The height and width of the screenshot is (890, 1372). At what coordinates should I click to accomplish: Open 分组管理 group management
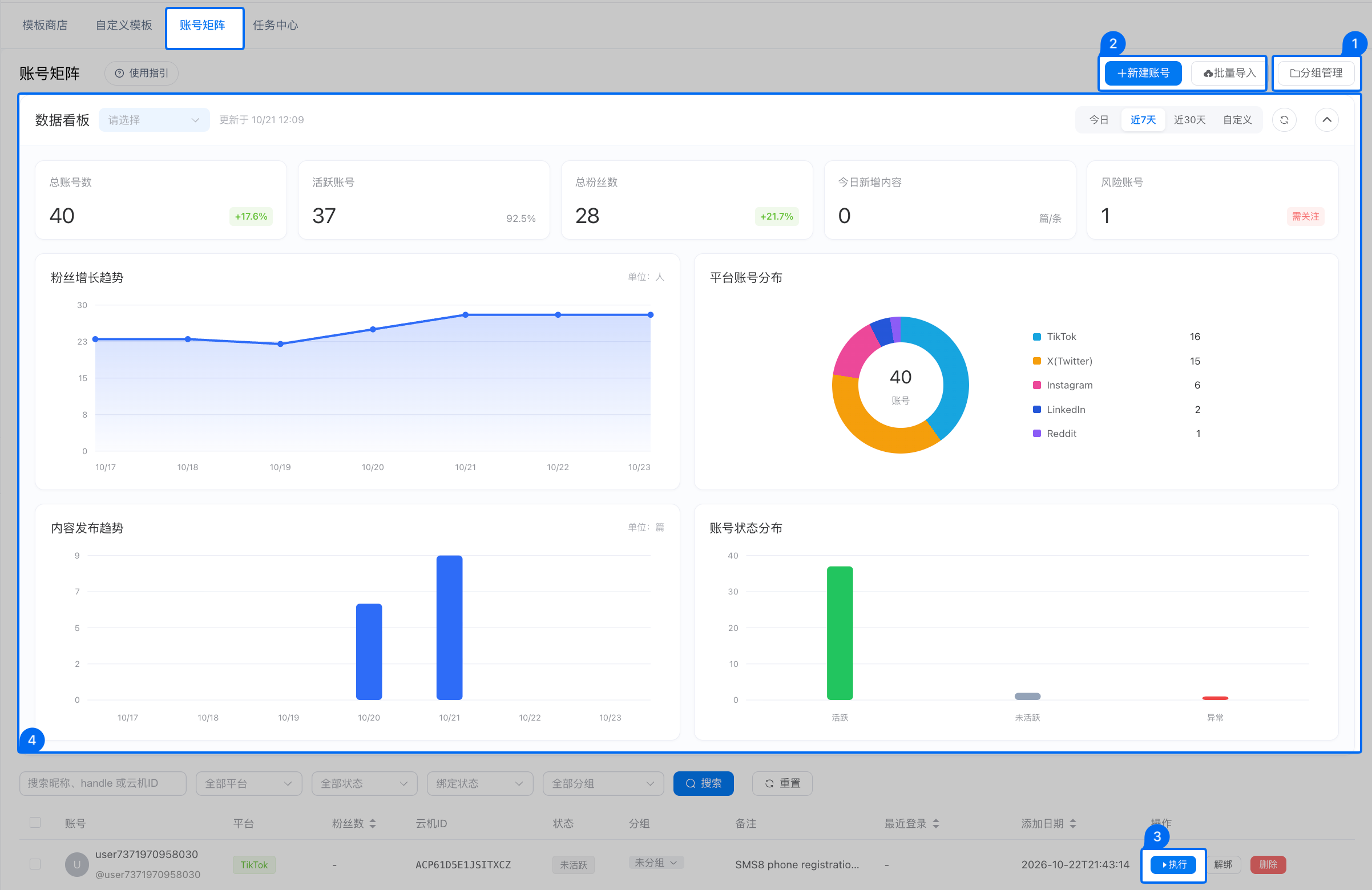tap(1316, 73)
